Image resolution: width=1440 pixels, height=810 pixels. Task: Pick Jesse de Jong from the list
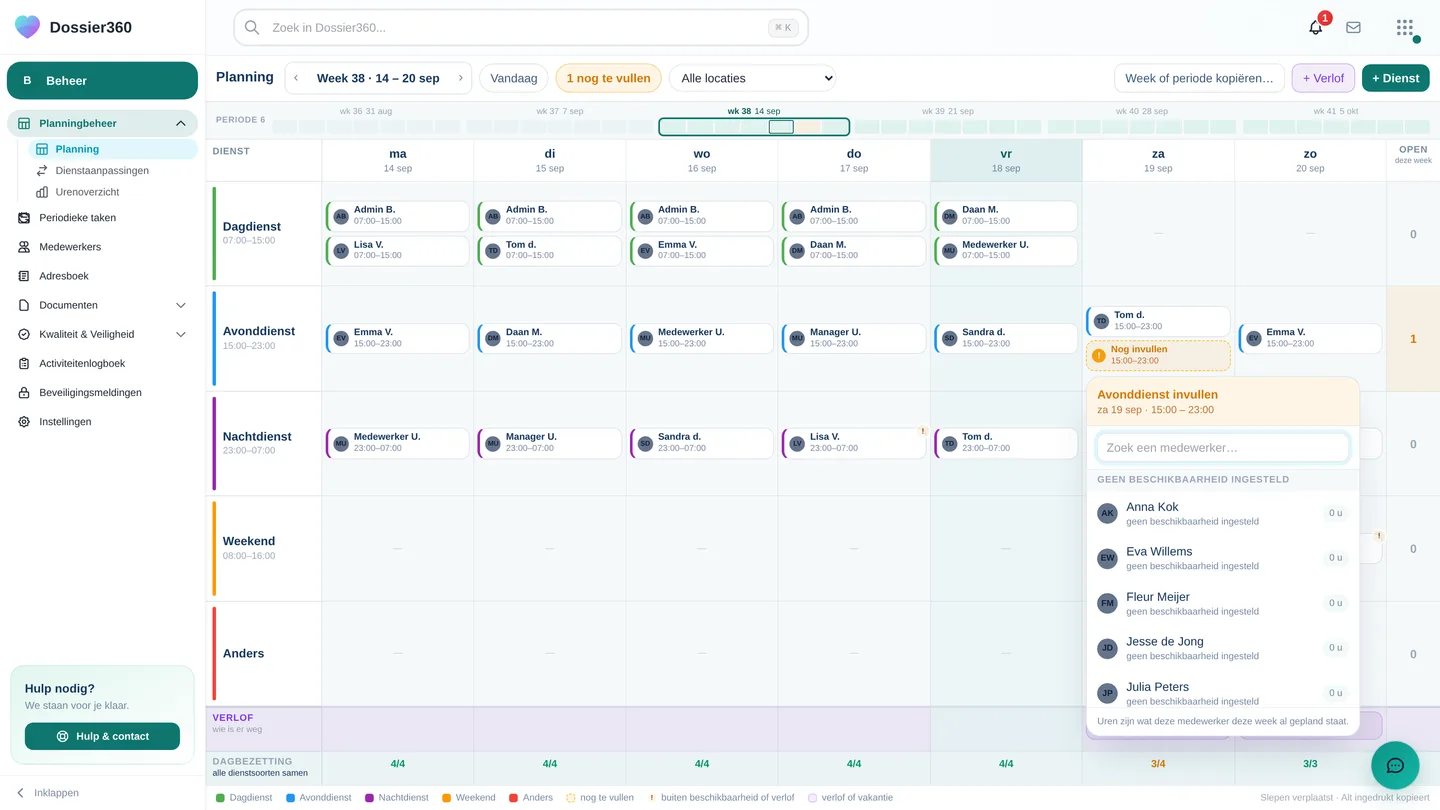pyautogui.click(x=1222, y=648)
